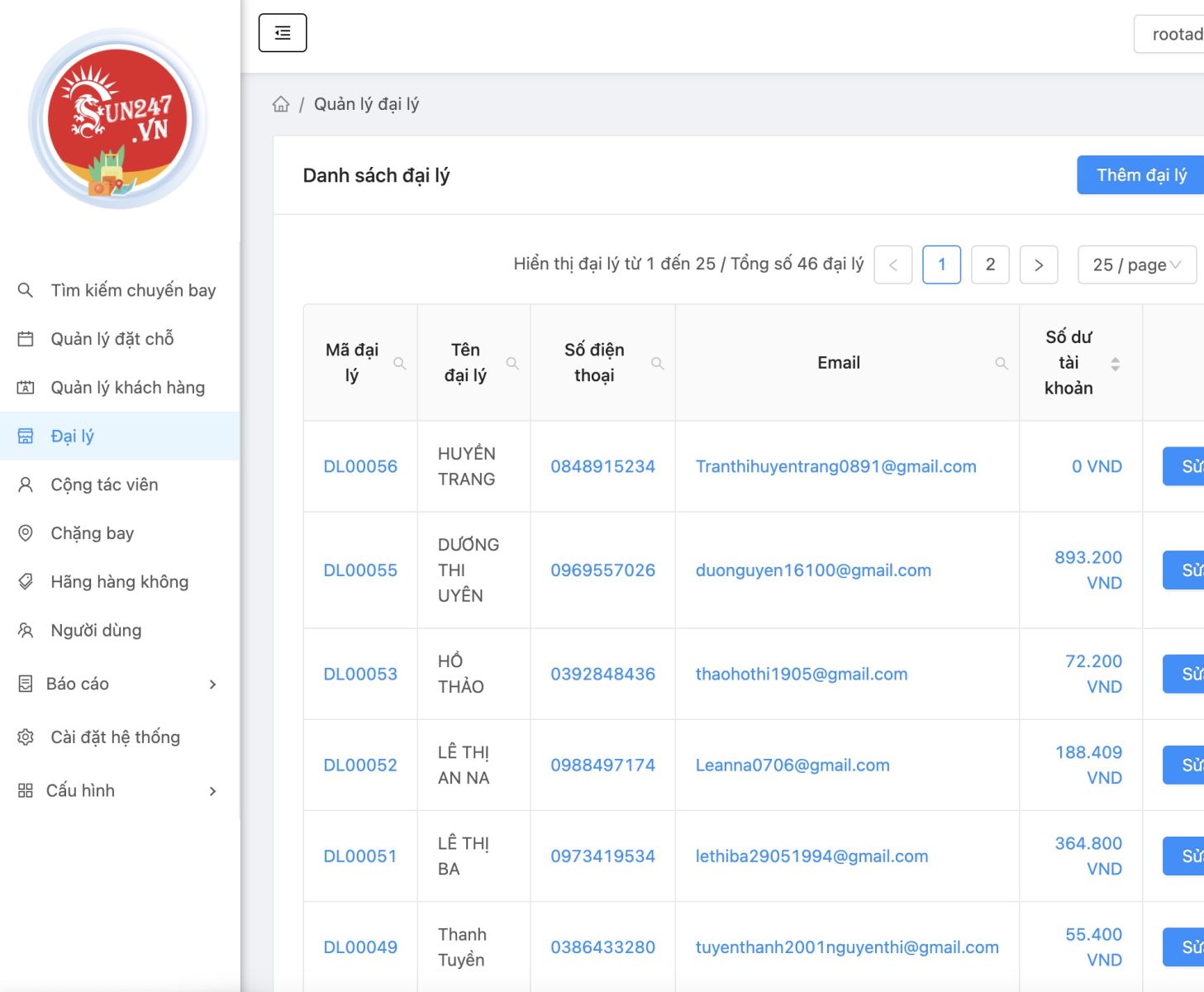Click the Thêm đại lý button
This screenshot has width=1204, height=992.
click(x=1141, y=175)
